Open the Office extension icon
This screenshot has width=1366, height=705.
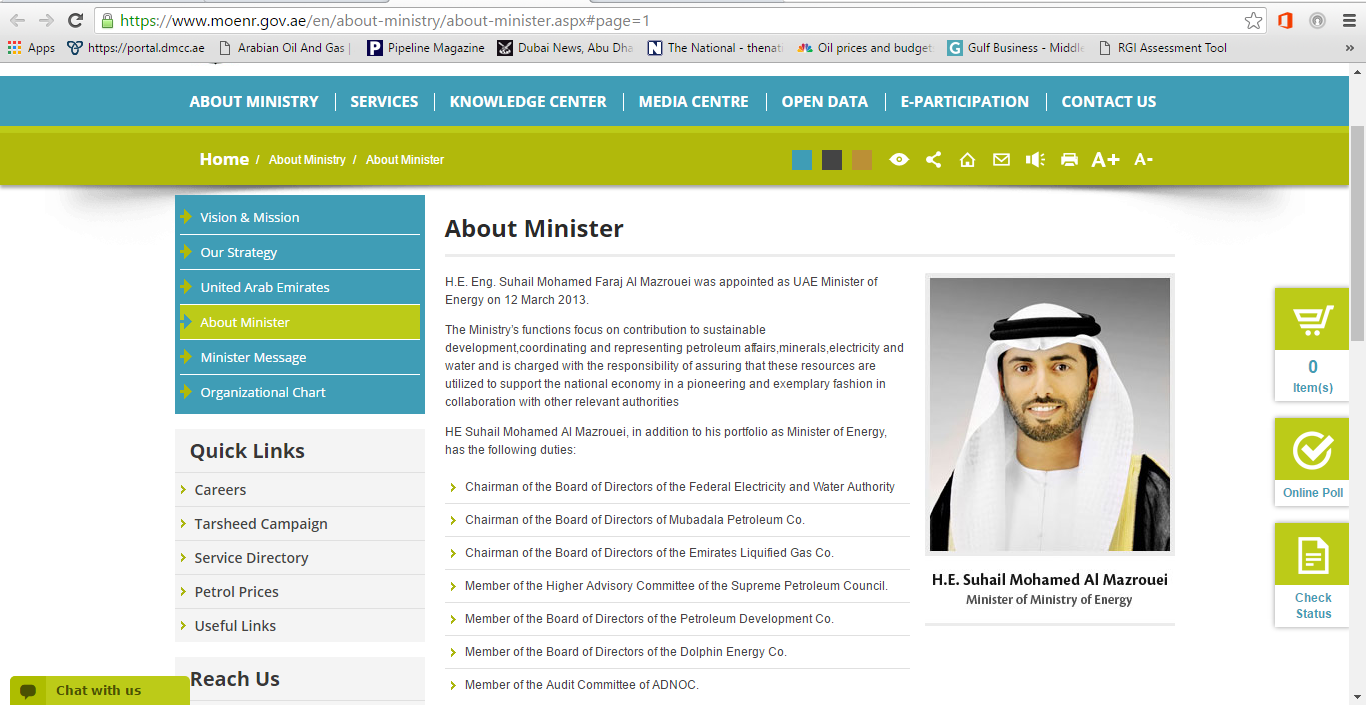pos(1285,20)
